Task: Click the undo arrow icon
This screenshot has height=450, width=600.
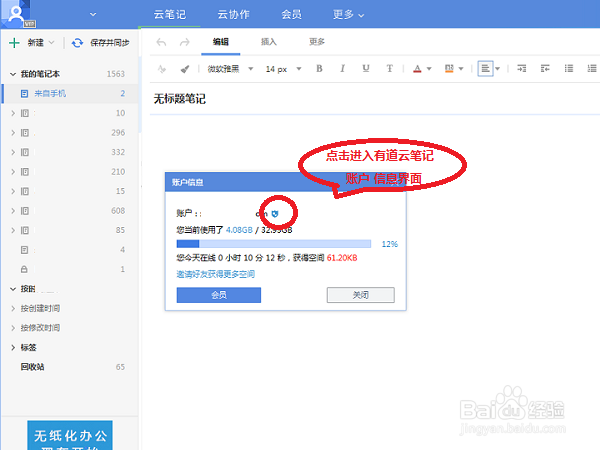Action: tap(161, 42)
